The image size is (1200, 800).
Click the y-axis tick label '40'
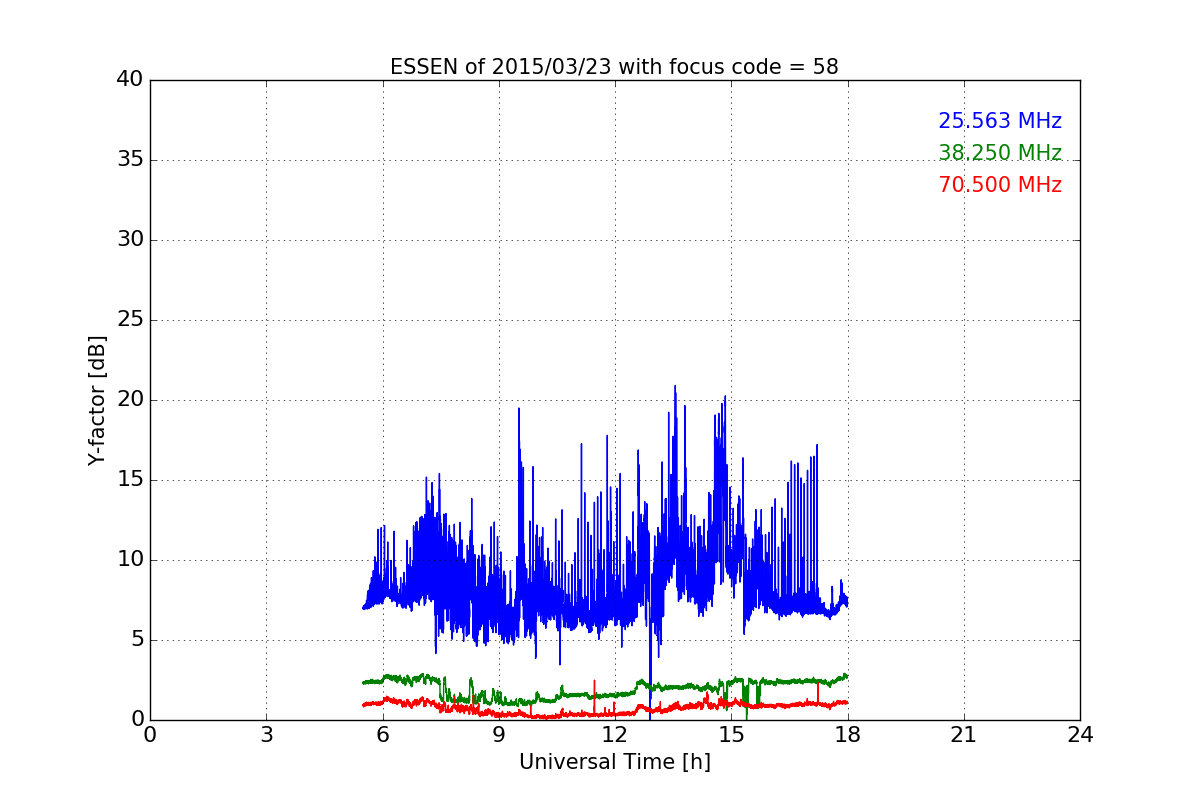pyautogui.click(x=130, y=80)
